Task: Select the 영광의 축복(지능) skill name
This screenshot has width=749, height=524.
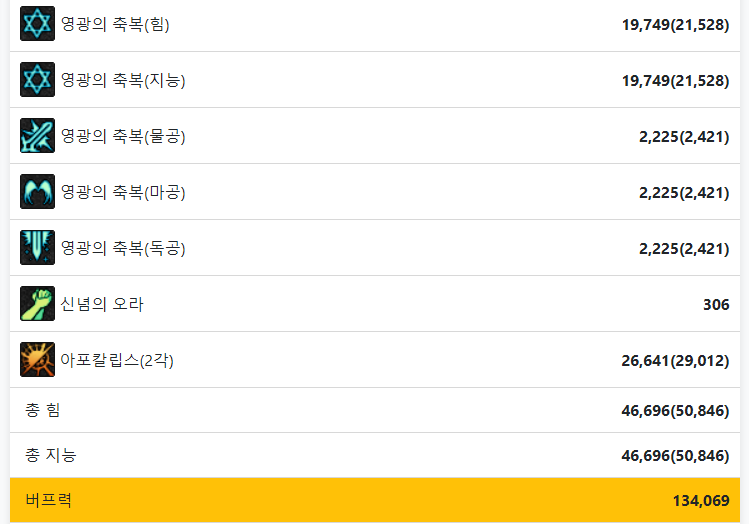Action: point(123,80)
